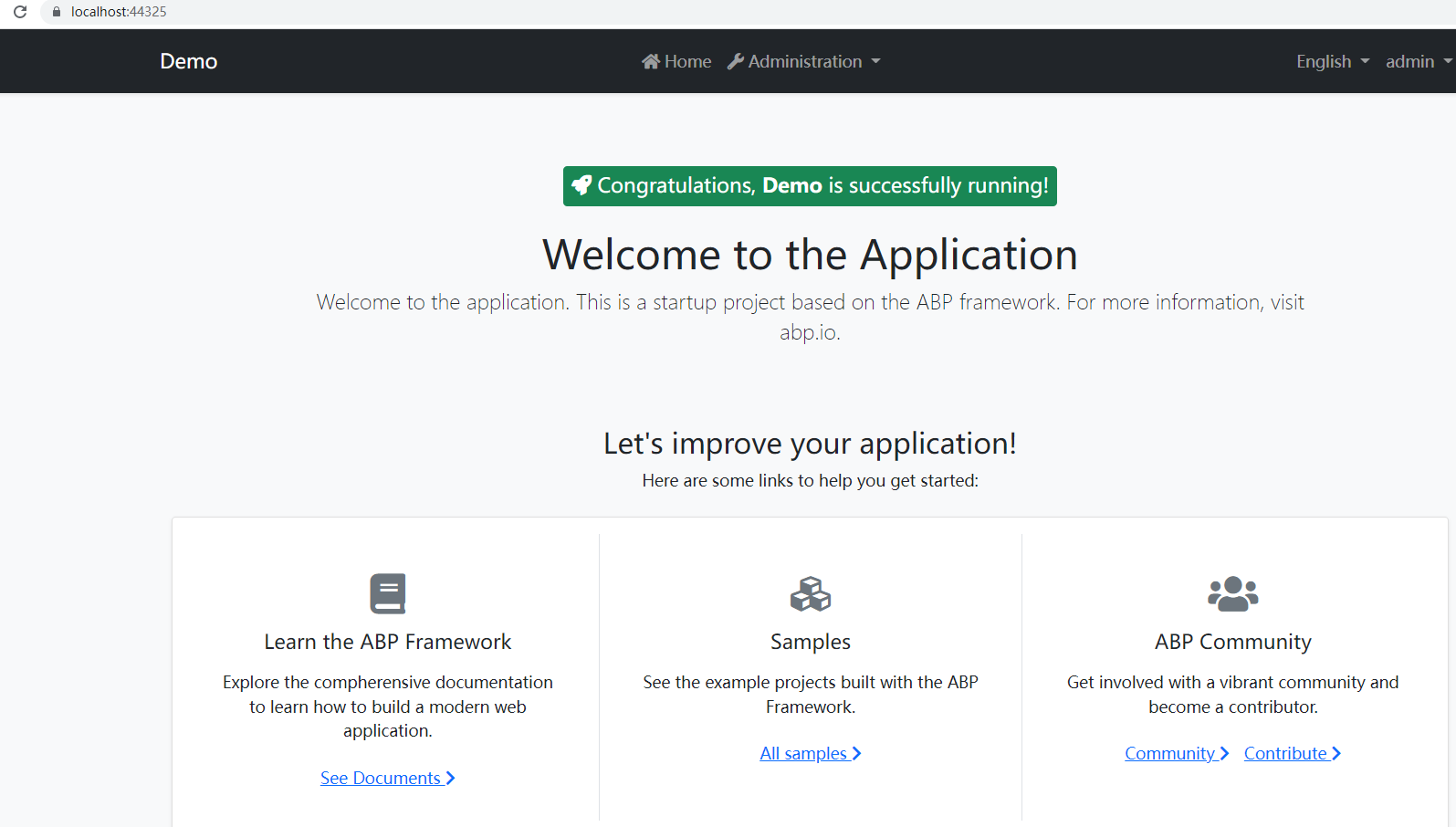Click the browser reload icon
The width and height of the screenshot is (1456, 827).
(20, 12)
